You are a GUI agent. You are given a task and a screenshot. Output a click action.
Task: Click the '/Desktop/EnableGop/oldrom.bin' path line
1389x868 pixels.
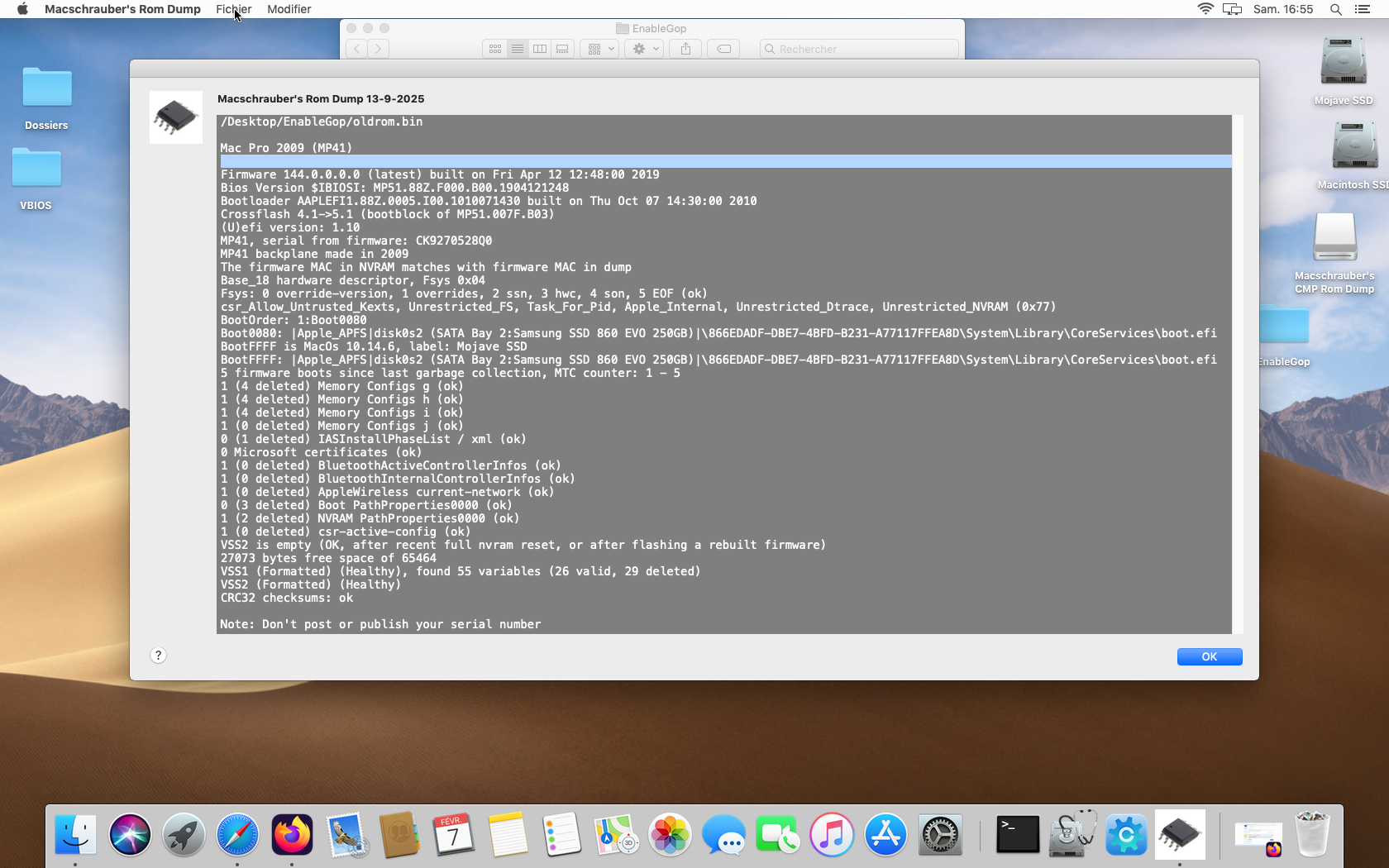(322, 122)
